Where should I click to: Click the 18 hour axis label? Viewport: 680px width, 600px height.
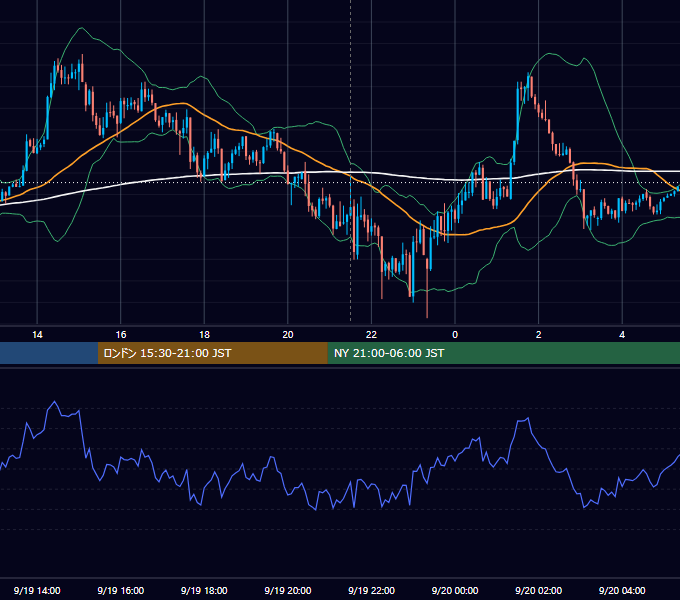coord(204,335)
